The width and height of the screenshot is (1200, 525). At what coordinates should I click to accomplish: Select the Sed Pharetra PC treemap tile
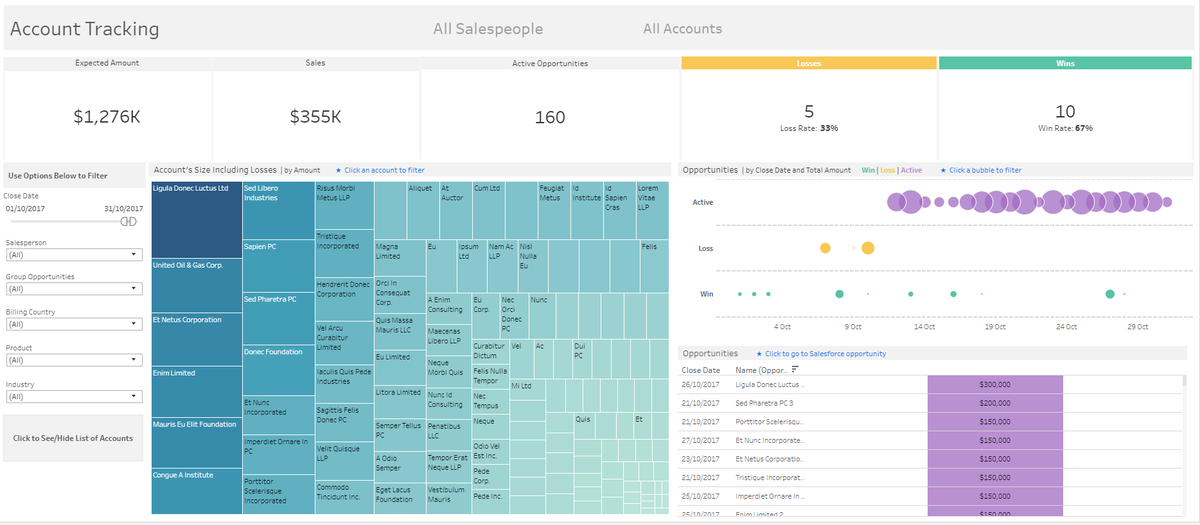[x=278, y=319]
